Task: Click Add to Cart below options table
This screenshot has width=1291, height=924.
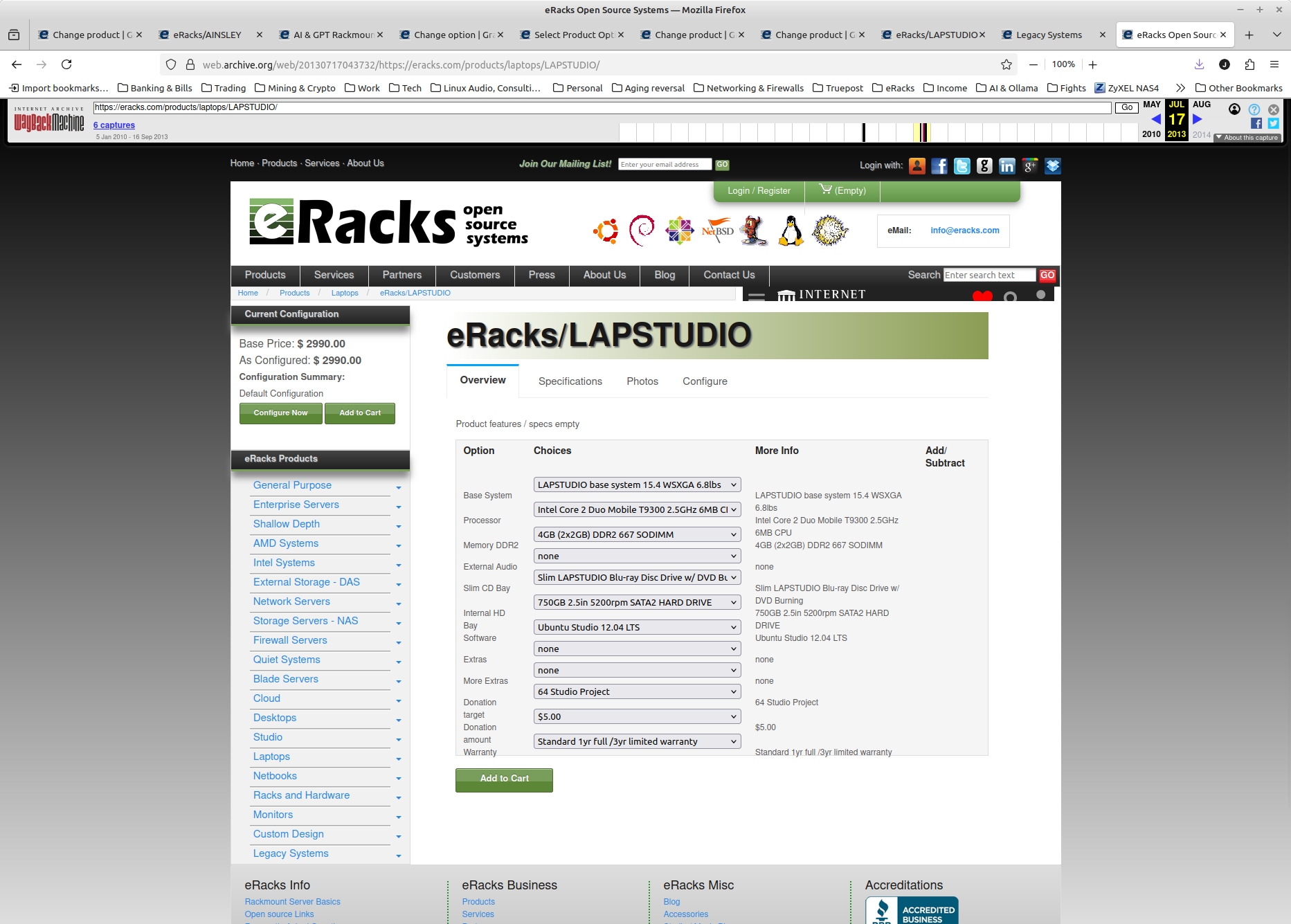Action: [504, 779]
